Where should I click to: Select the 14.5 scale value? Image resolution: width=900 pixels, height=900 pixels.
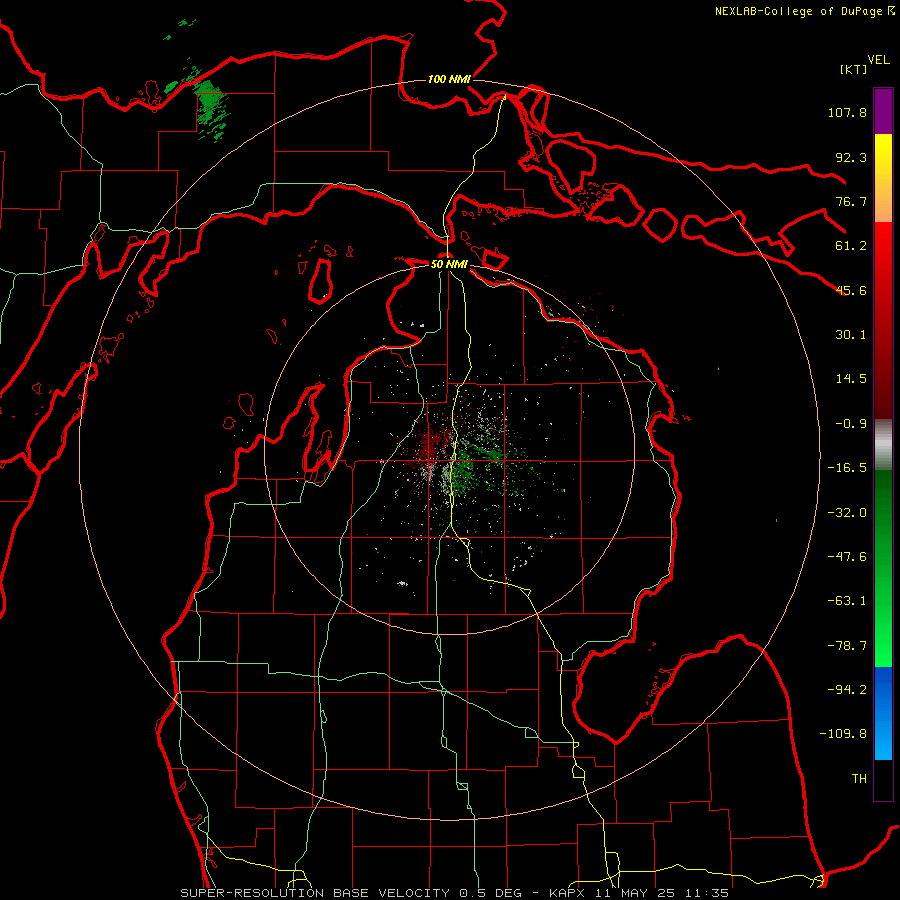(851, 379)
